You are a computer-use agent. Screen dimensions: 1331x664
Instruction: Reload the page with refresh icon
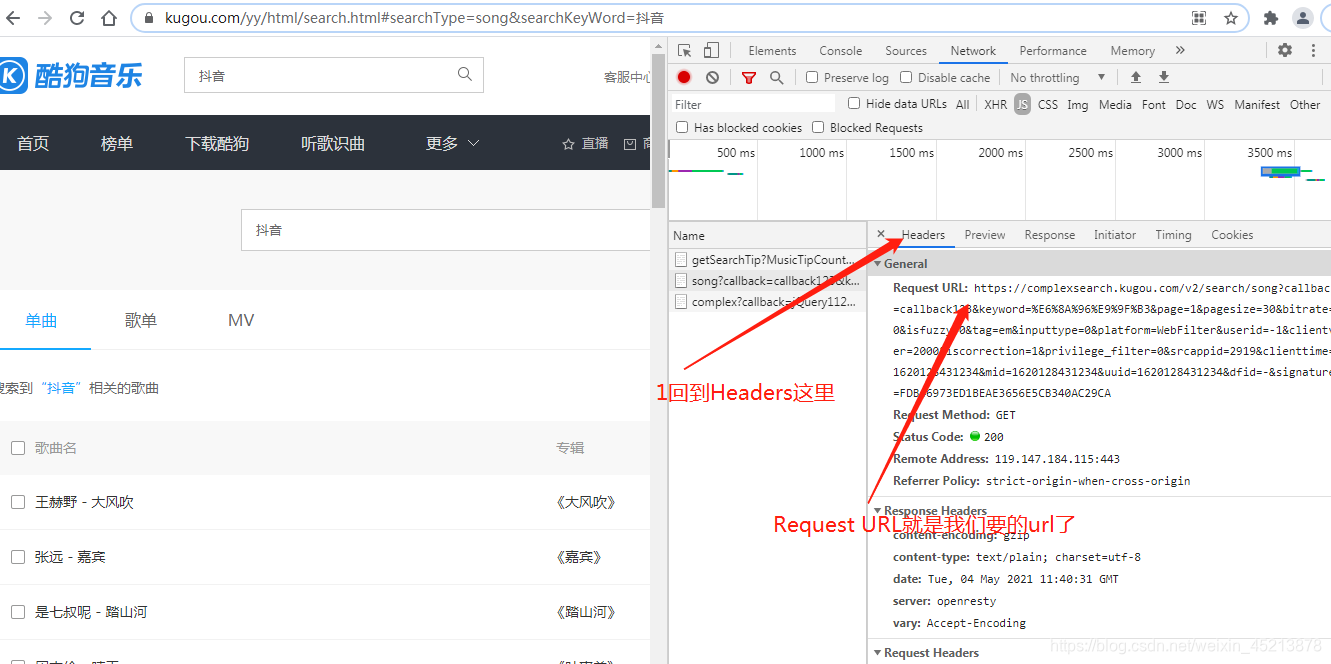pyautogui.click(x=77, y=18)
